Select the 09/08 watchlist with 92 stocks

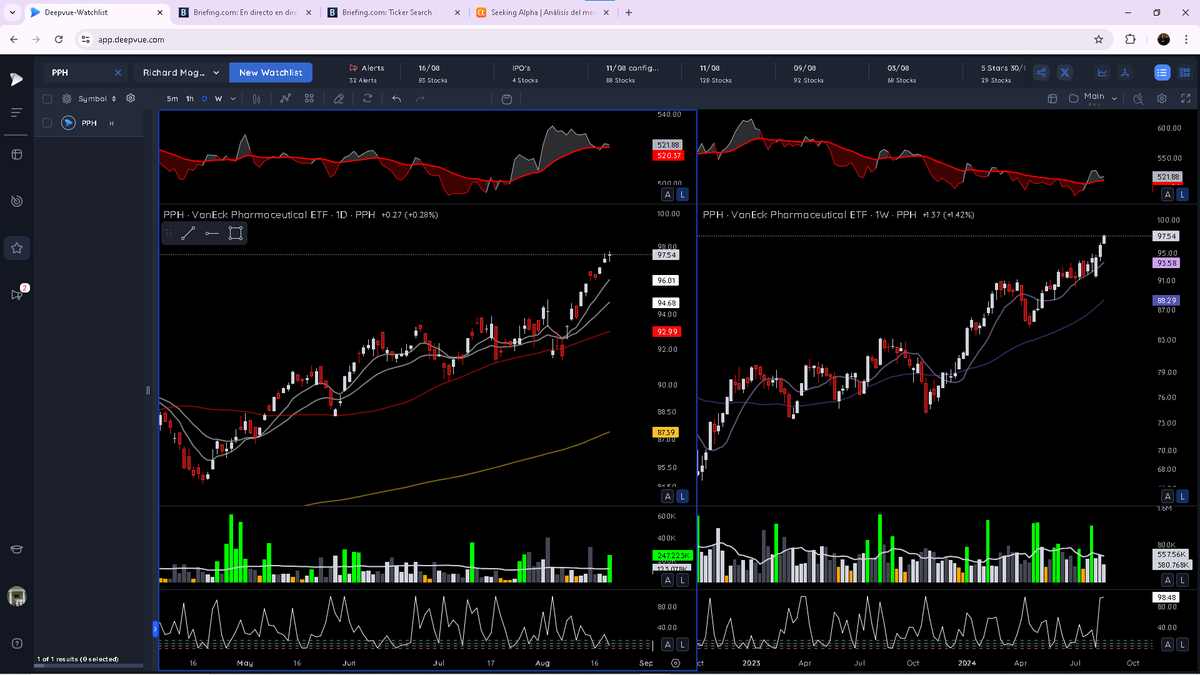click(809, 74)
